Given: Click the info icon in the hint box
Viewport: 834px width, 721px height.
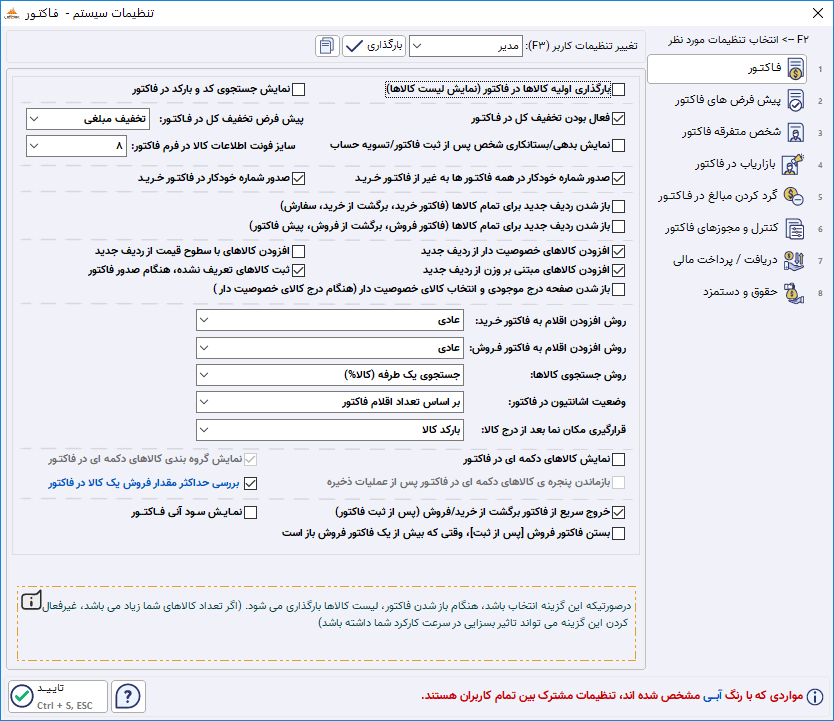Looking at the screenshot, I should click(31, 601).
